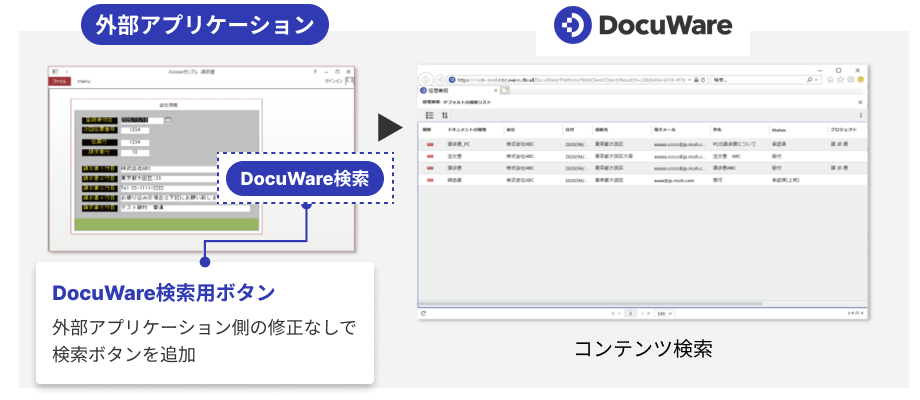This screenshot has width=920, height=400.
Task: Sort by the プロジェクト column header
Action: 844,129
